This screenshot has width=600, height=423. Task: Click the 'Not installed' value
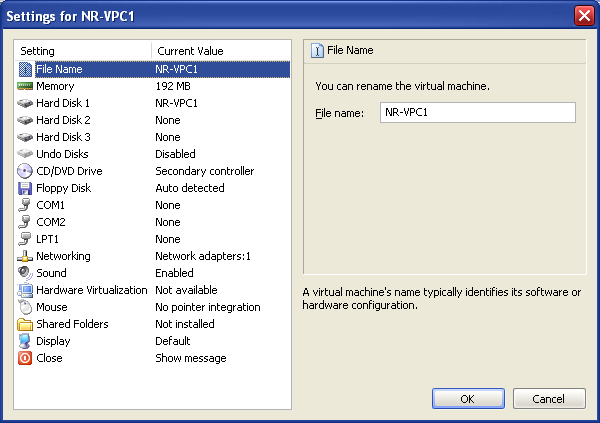[x=185, y=324]
